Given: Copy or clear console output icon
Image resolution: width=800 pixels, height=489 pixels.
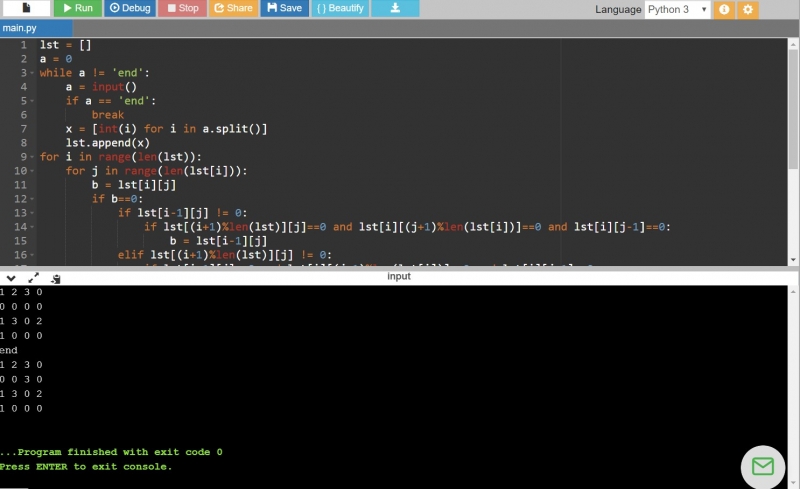Looking at the screenshot, I should click(x=56, y=279).
